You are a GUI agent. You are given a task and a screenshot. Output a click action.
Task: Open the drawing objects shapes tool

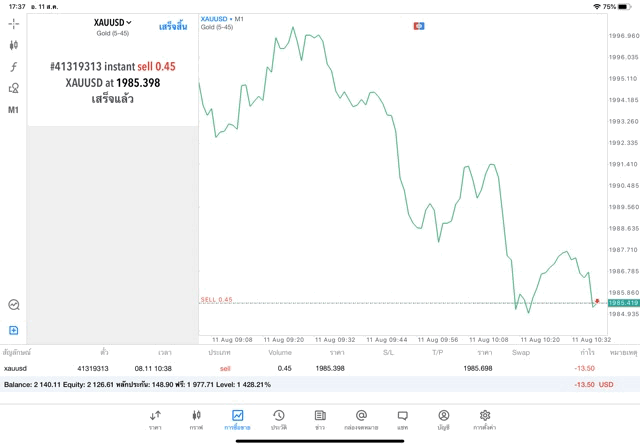tap(14, 88)
